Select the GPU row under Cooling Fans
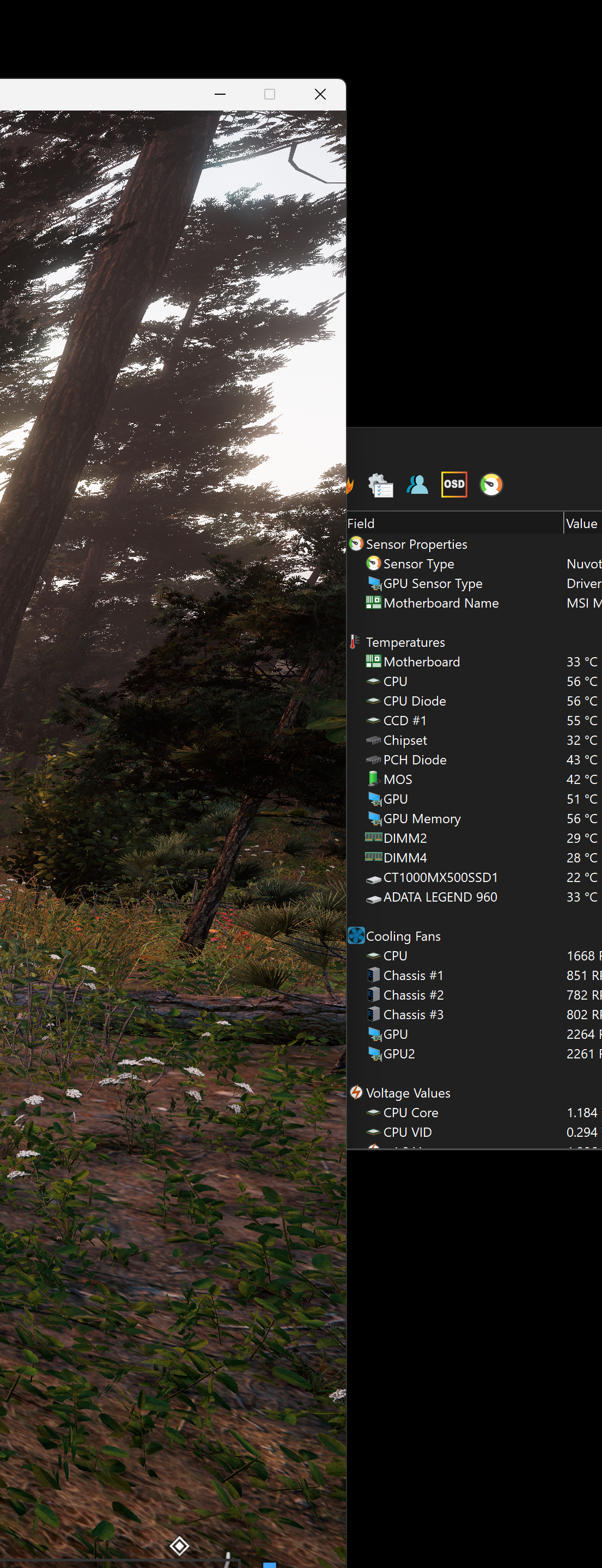Screen dimensions: 602x1568 point(474,1034)
